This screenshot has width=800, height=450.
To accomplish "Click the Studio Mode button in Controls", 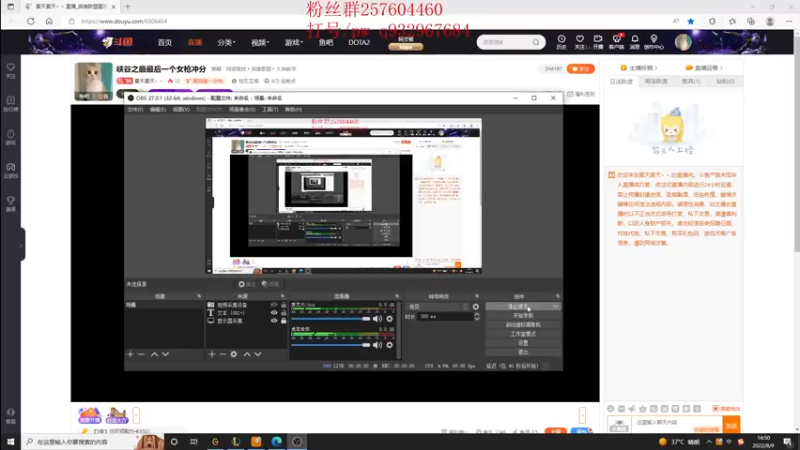I will click(x=523, y=334).
